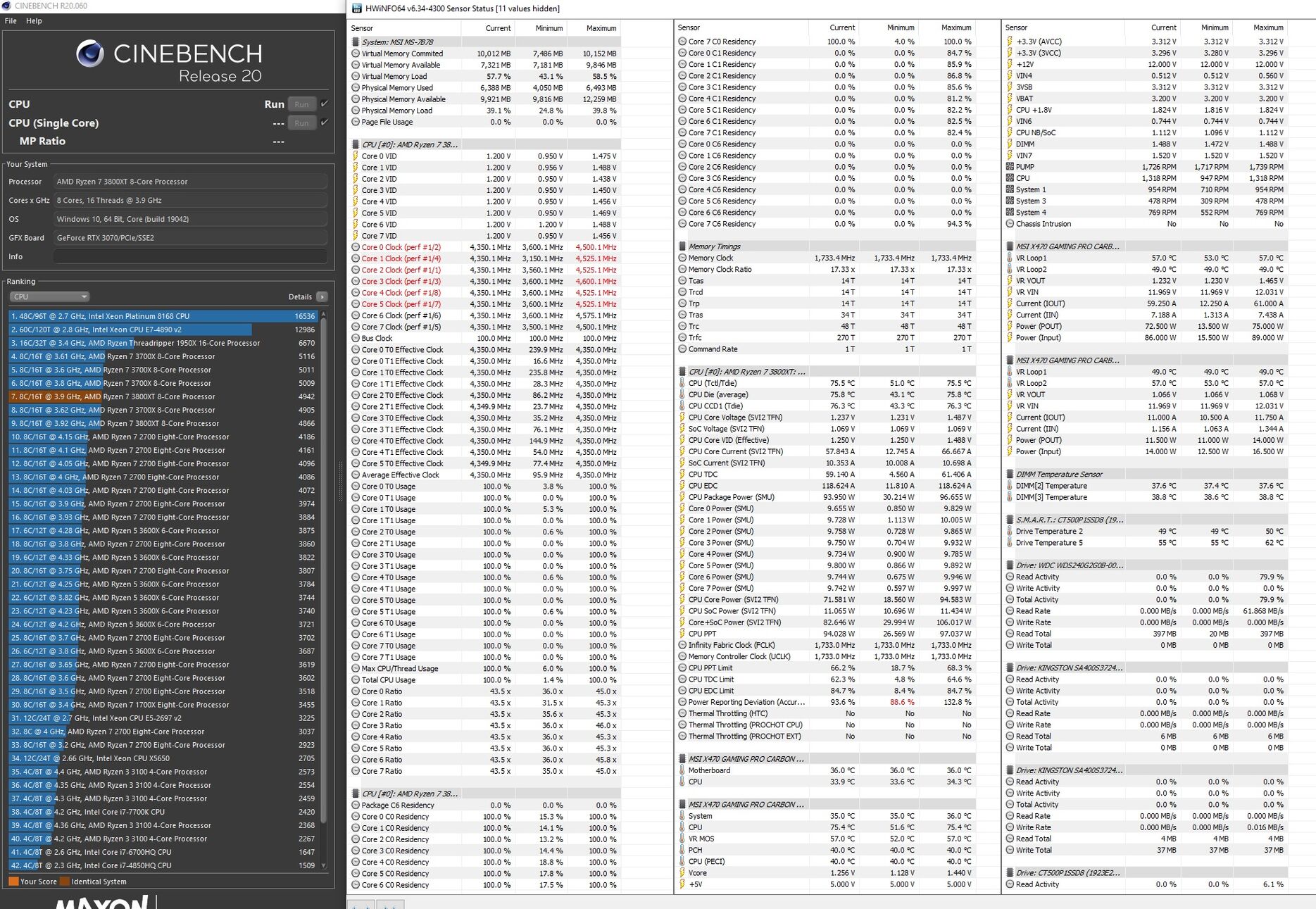The width and height of the screenshot is (1316, 909).
Task: Click the Vcore voltage sensor icon
Action: point(682,873)
